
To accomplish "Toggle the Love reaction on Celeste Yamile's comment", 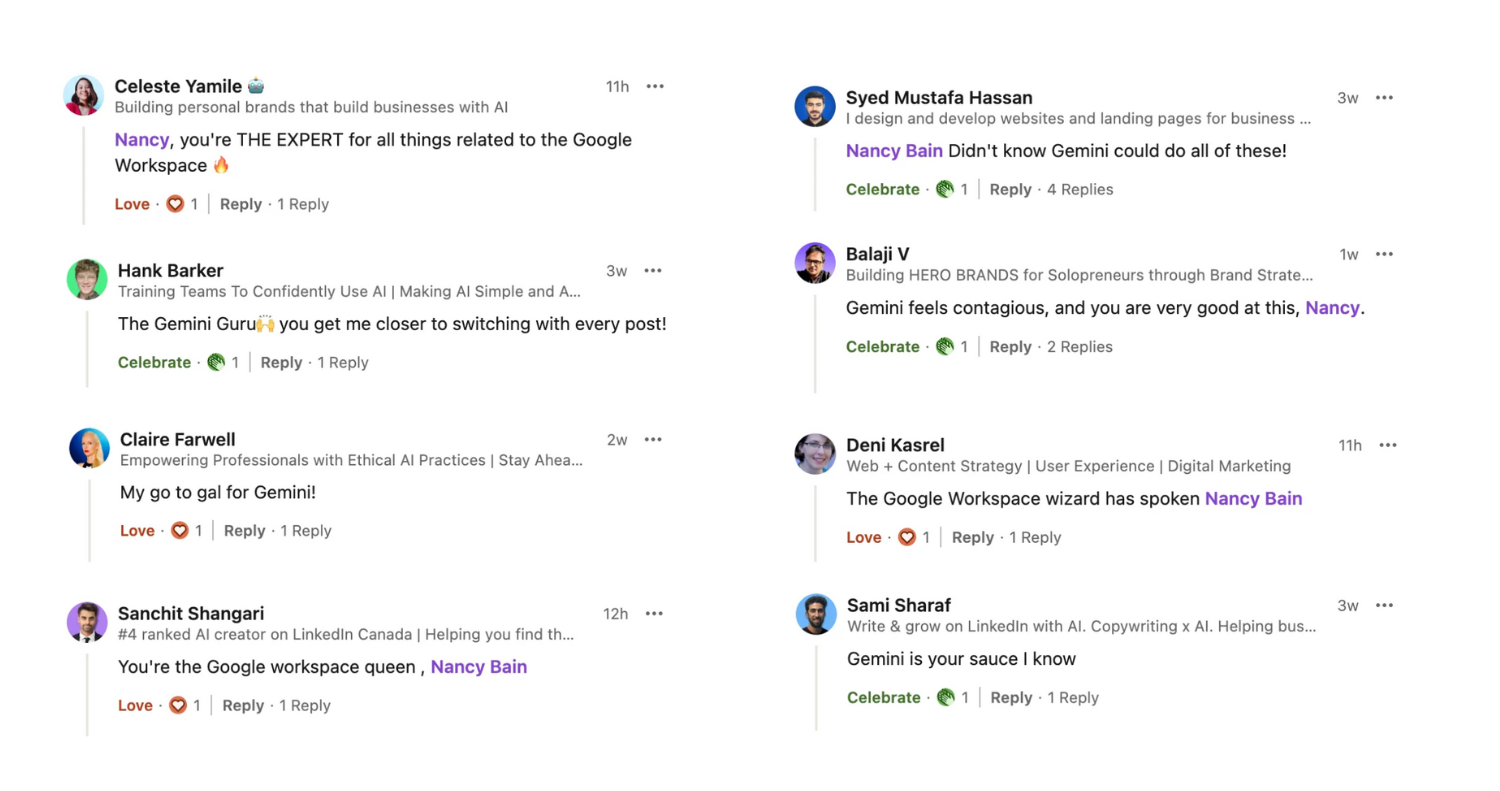I will [131, 203].
